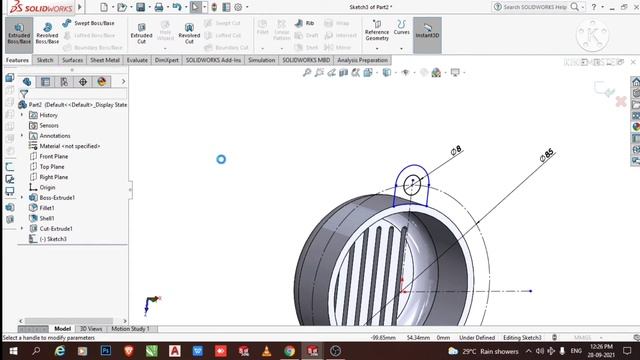640x360 pixels.
Task: Open the dropdown arrow under Curves
Action: [402, 49]
